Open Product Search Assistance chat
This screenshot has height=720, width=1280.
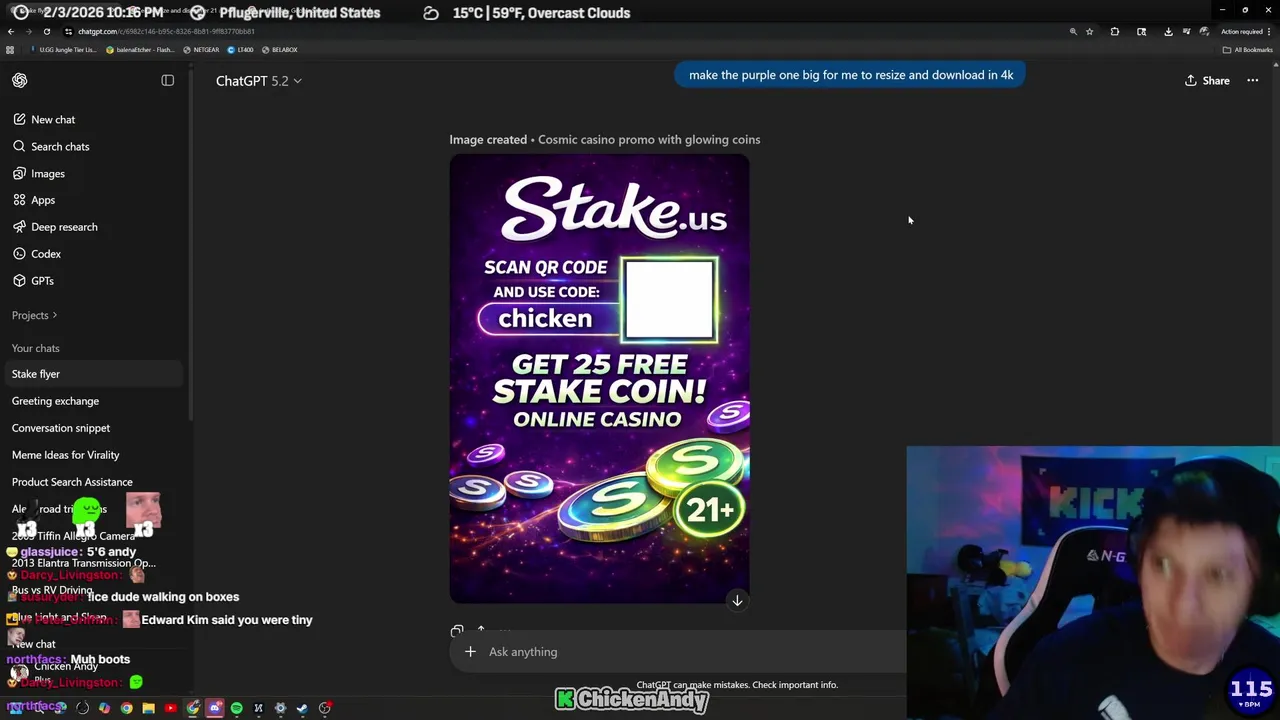point(72,482)
